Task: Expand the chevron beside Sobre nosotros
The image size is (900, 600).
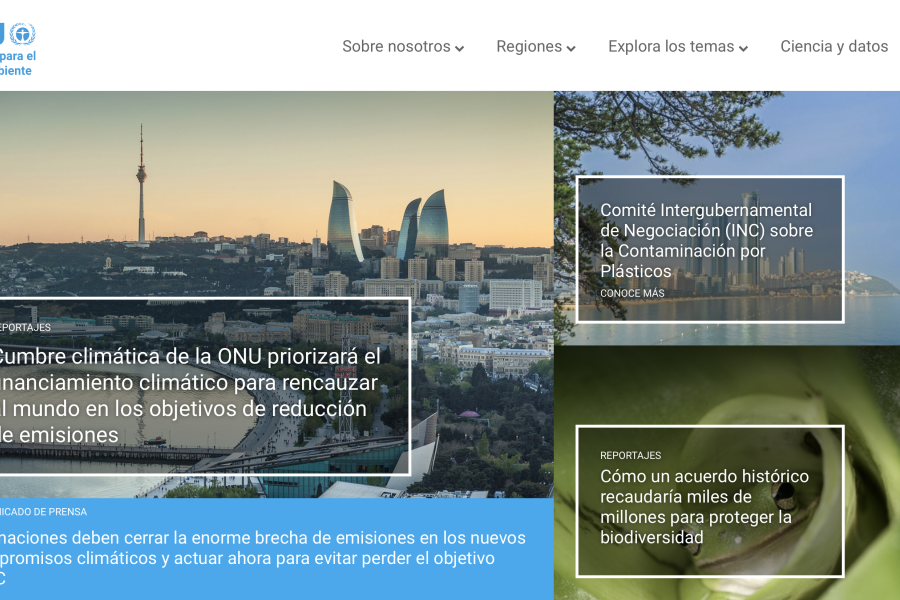Action: (x=460, y=48)
